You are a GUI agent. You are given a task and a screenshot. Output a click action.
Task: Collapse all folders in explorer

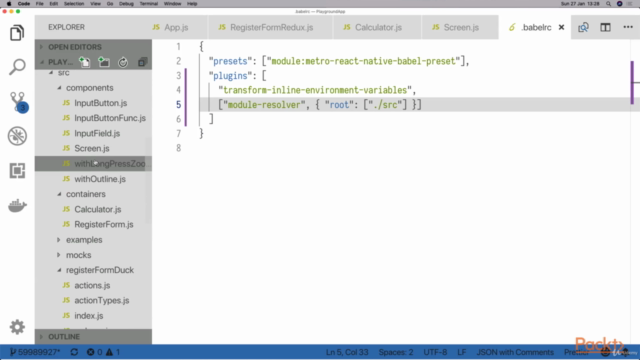[x=142, y=62]
